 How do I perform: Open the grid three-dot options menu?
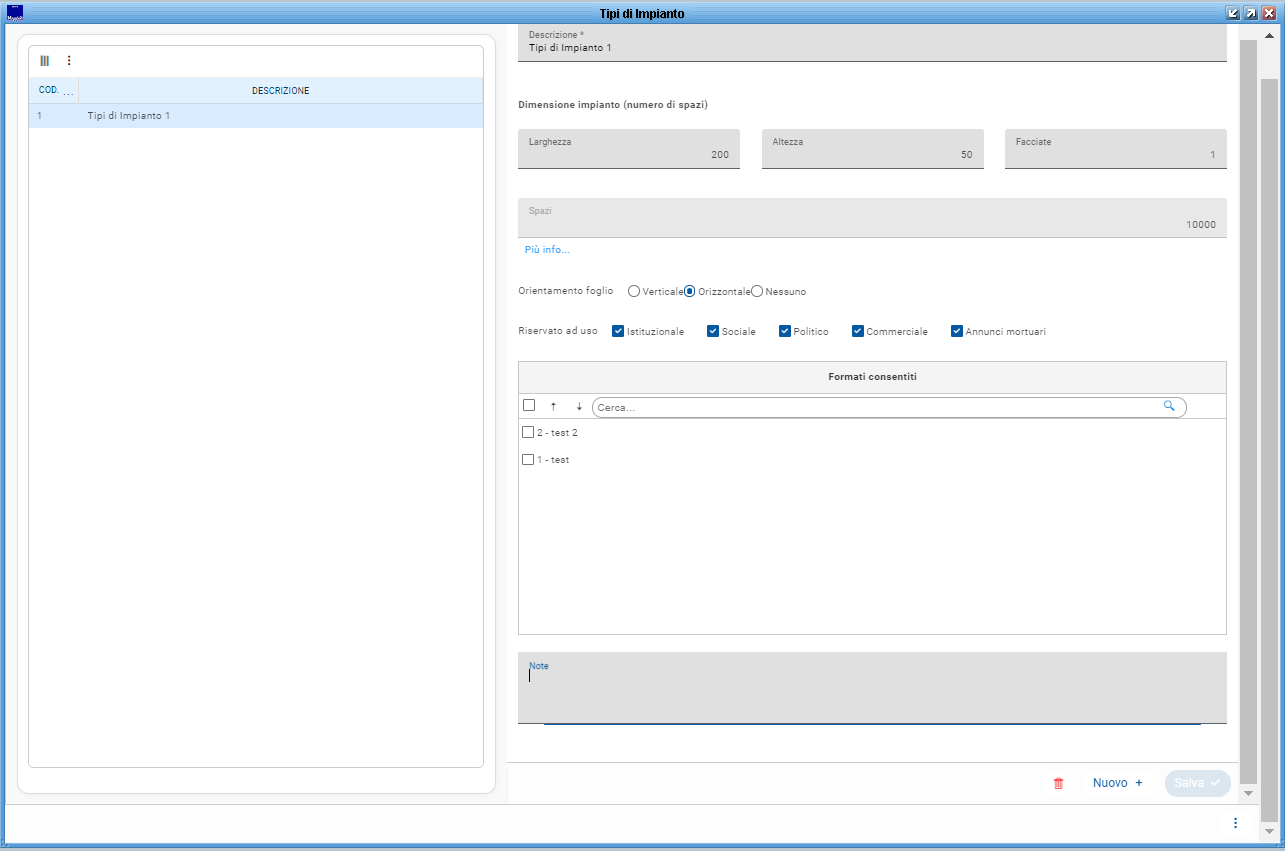(x=69, y=61)
